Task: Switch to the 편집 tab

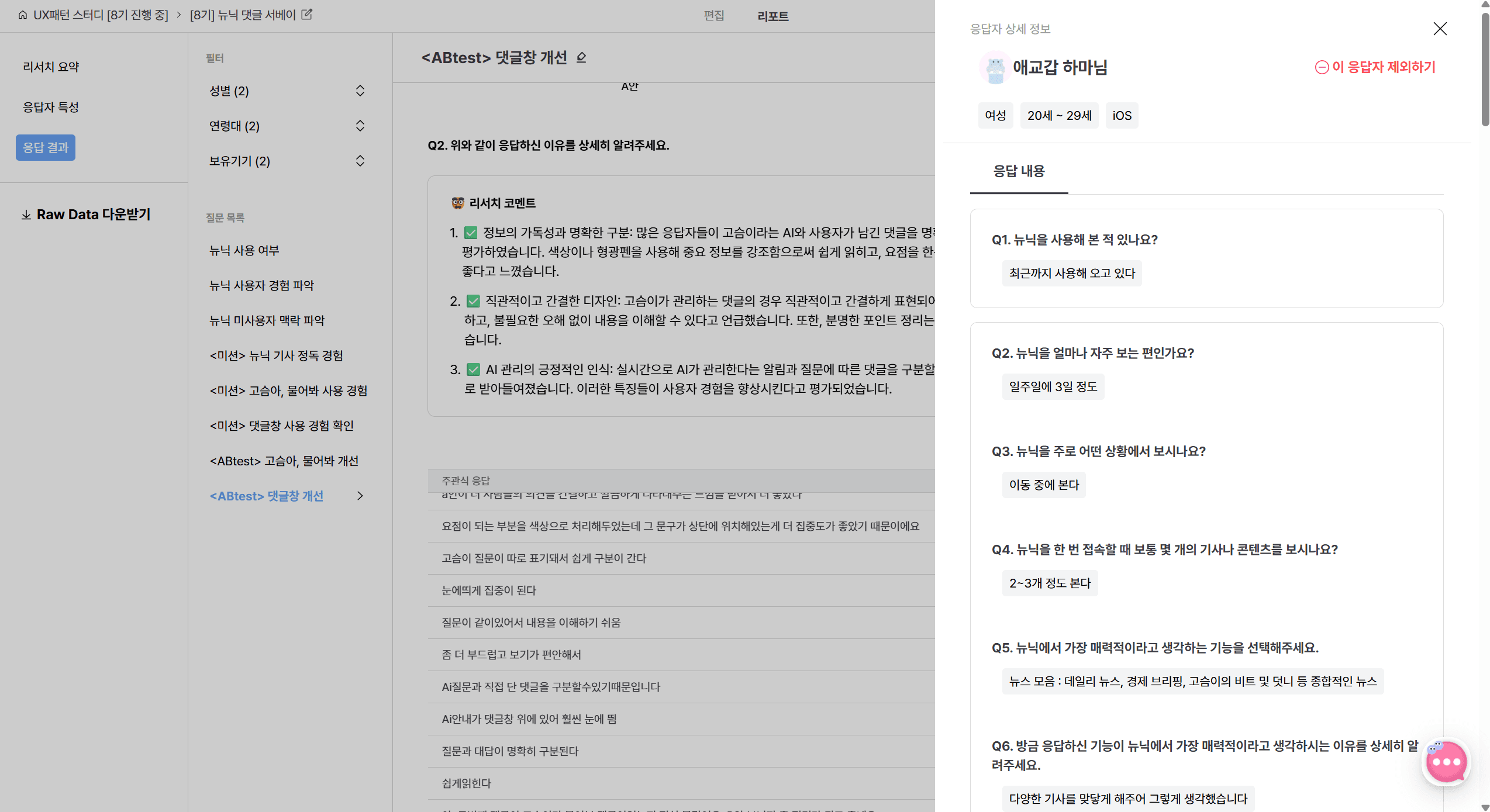Action: (x=713, y=16)
